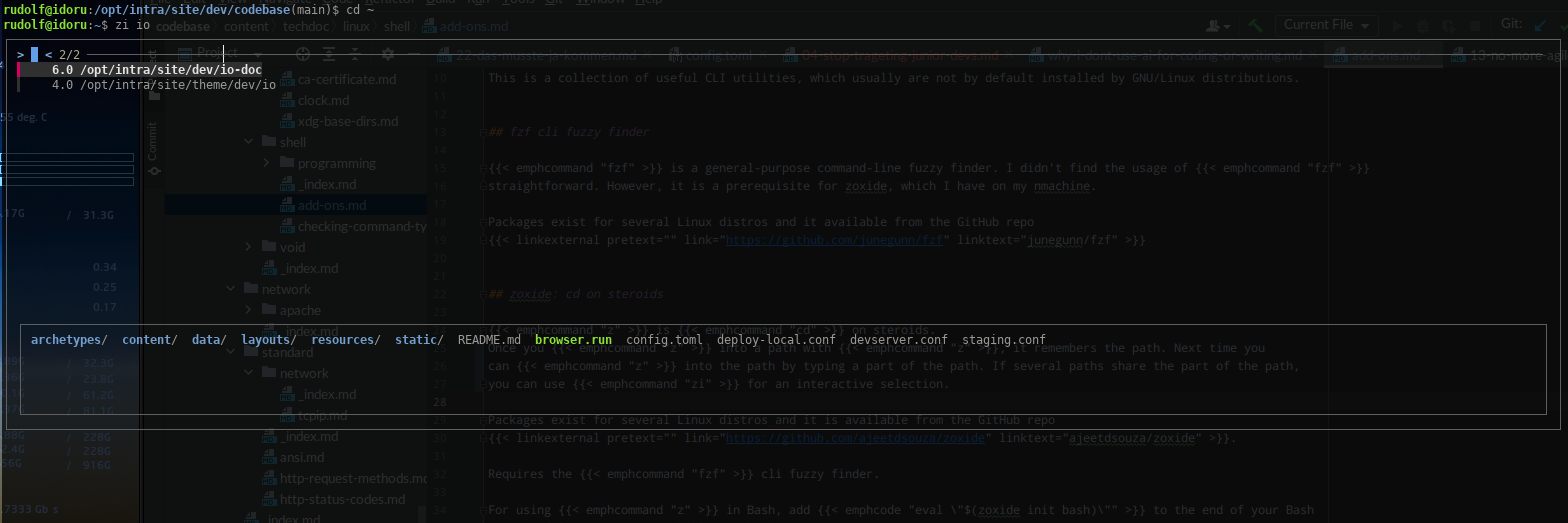Viewport: 1568px width, 523px height.
Task: Open Project panel gear options in IDE
Action: (387, 55)
